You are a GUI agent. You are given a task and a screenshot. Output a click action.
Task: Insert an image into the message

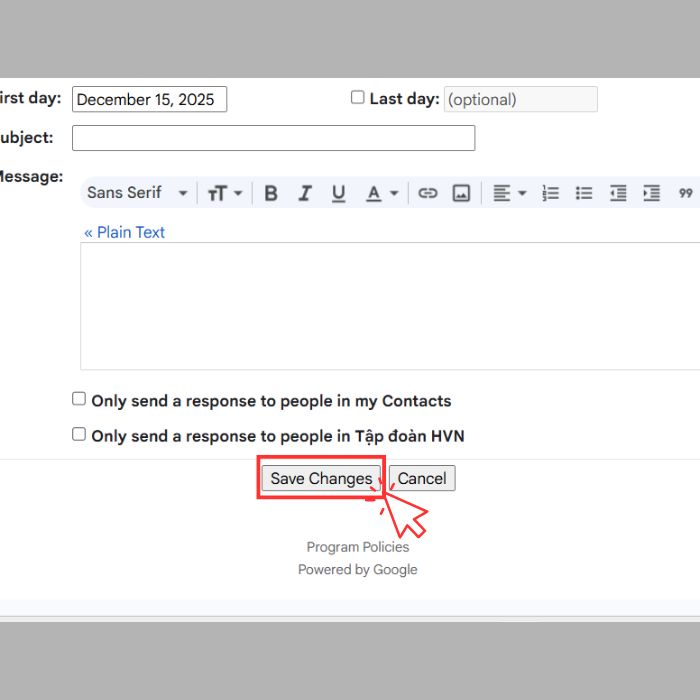[x=461, y=193]
